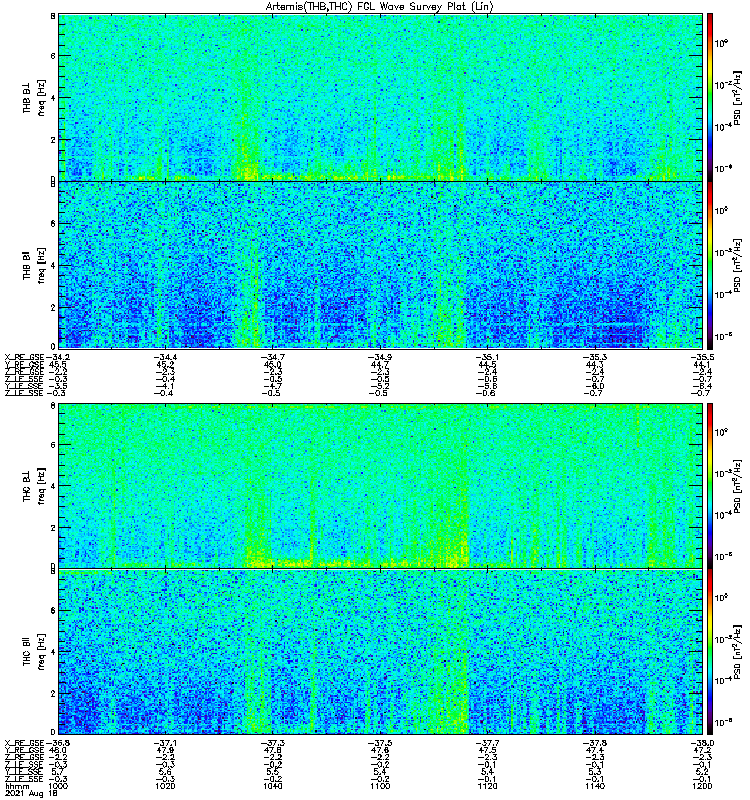The width and height of the screenshot is (750, 800).
Task: Click the THB X_RE_GSE value '-35.1'
Action: 487,357
